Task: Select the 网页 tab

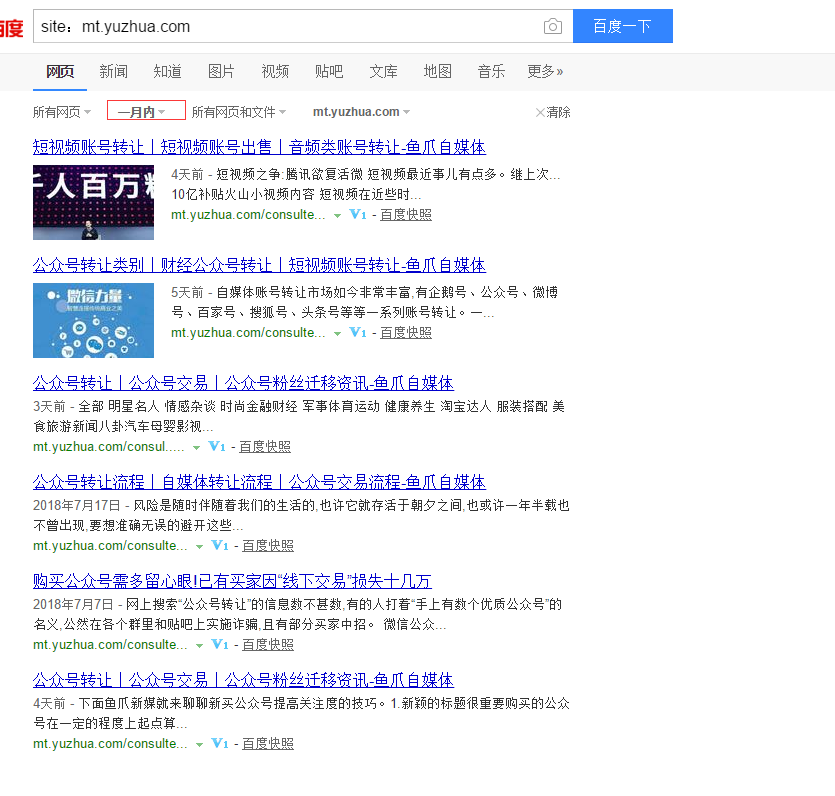Action: coord(60,71)
